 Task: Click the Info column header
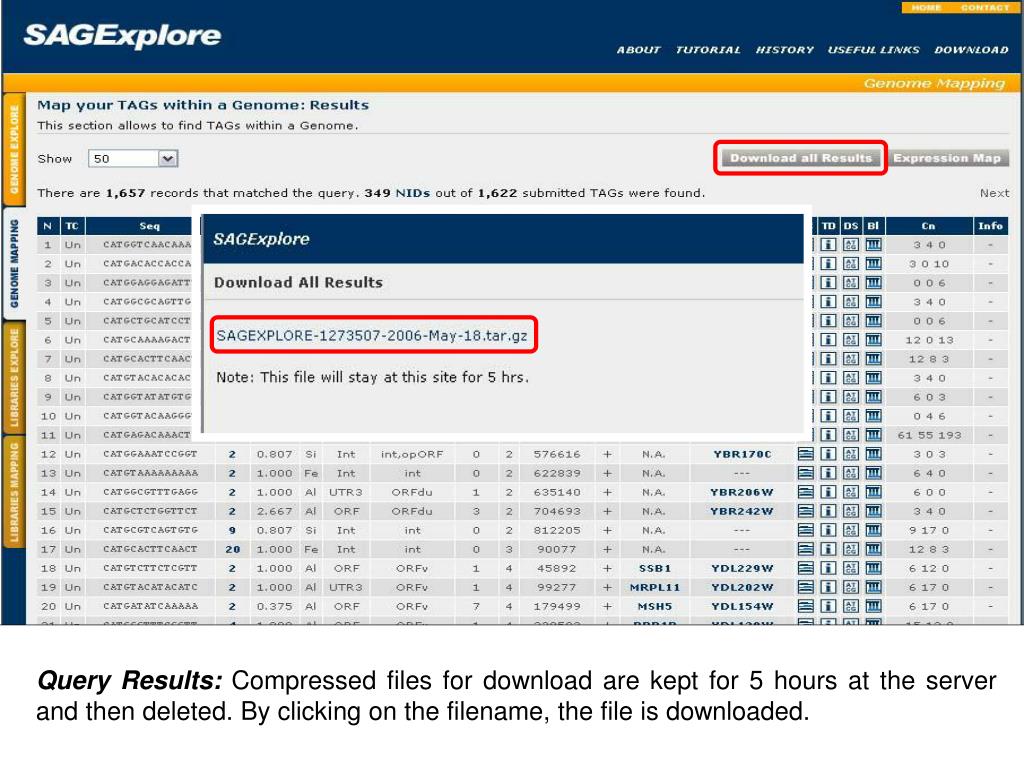coord(990,226)
